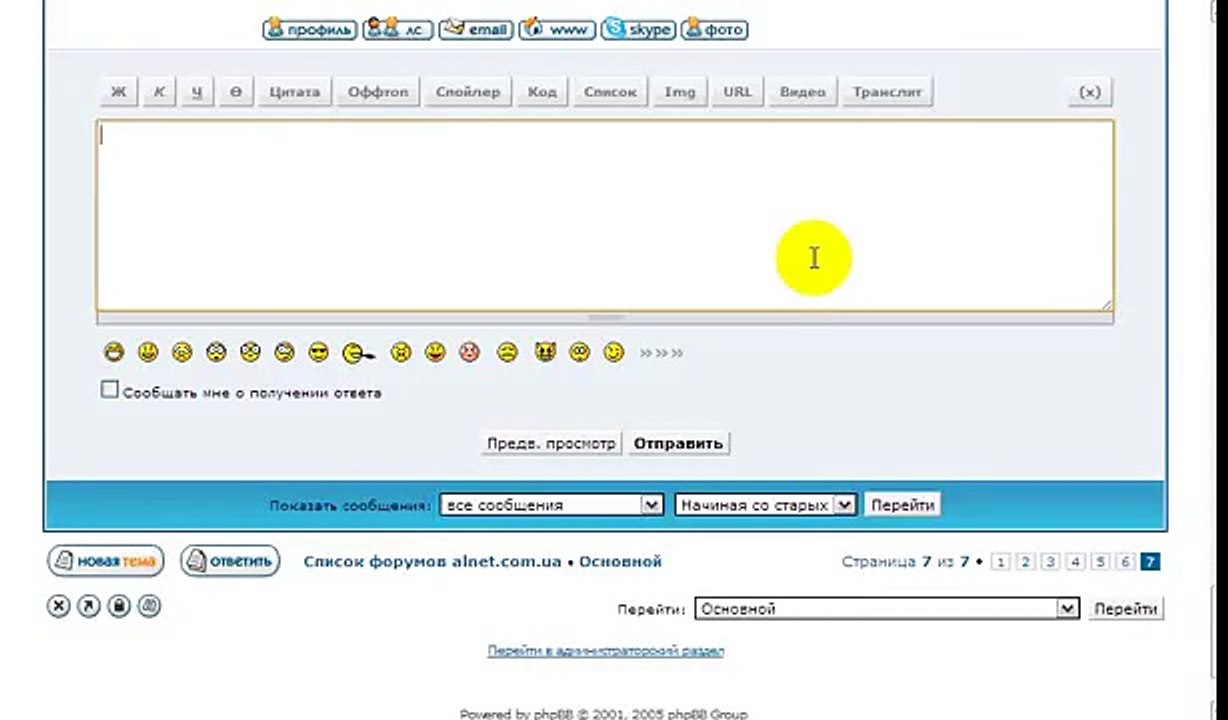
Task: Go to page 3
Action: point(1050,562)
